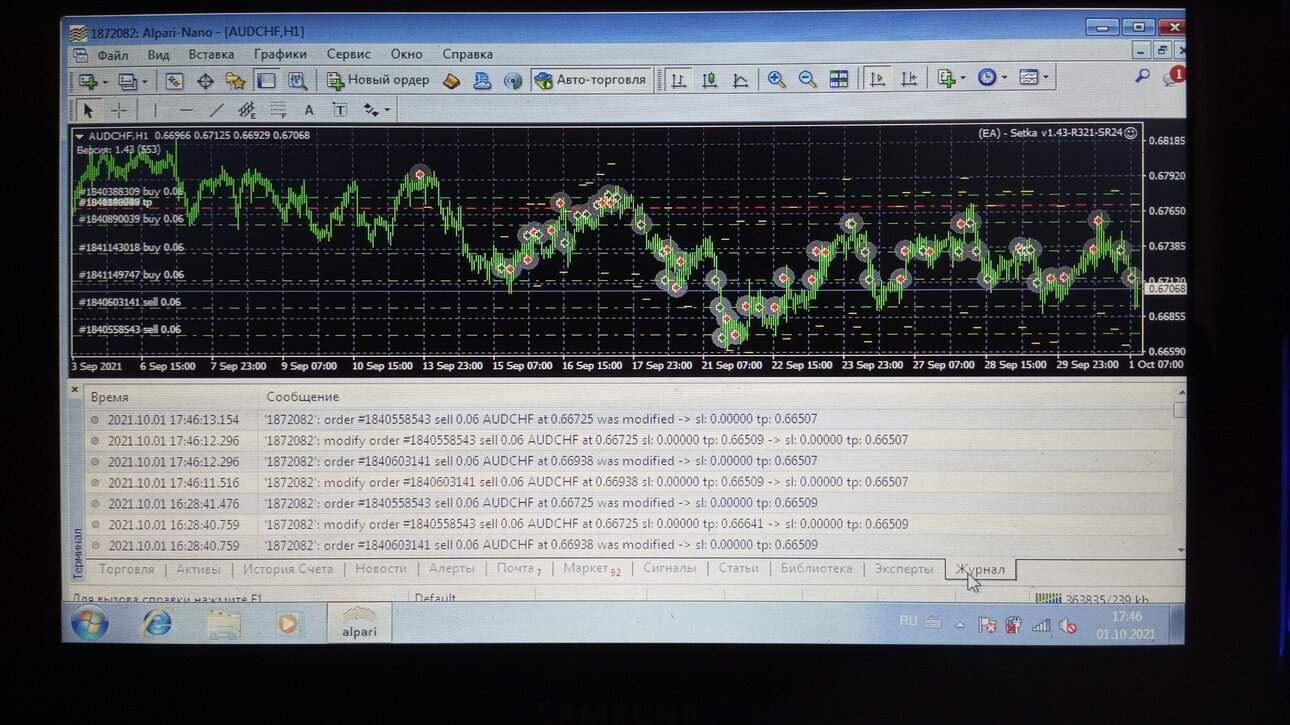Image resolution: width=1290 pixels, height=725 pixels.
Task: Open the Файл menu
Action: 113,55
